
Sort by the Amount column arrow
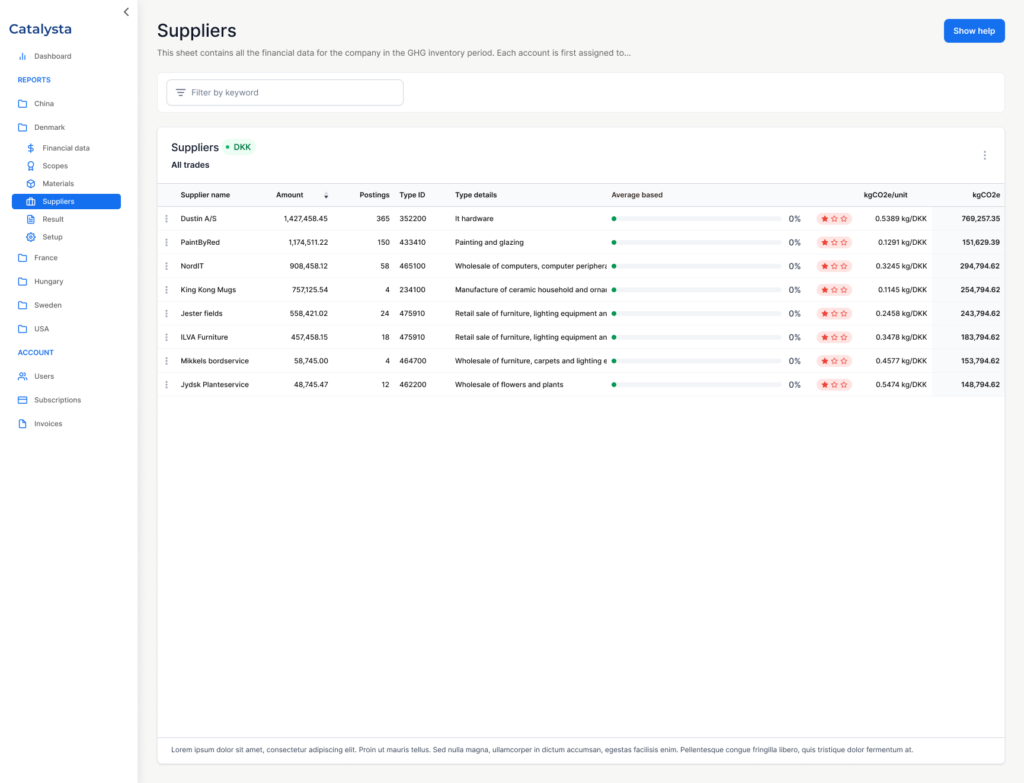click(x=325, y=196)
